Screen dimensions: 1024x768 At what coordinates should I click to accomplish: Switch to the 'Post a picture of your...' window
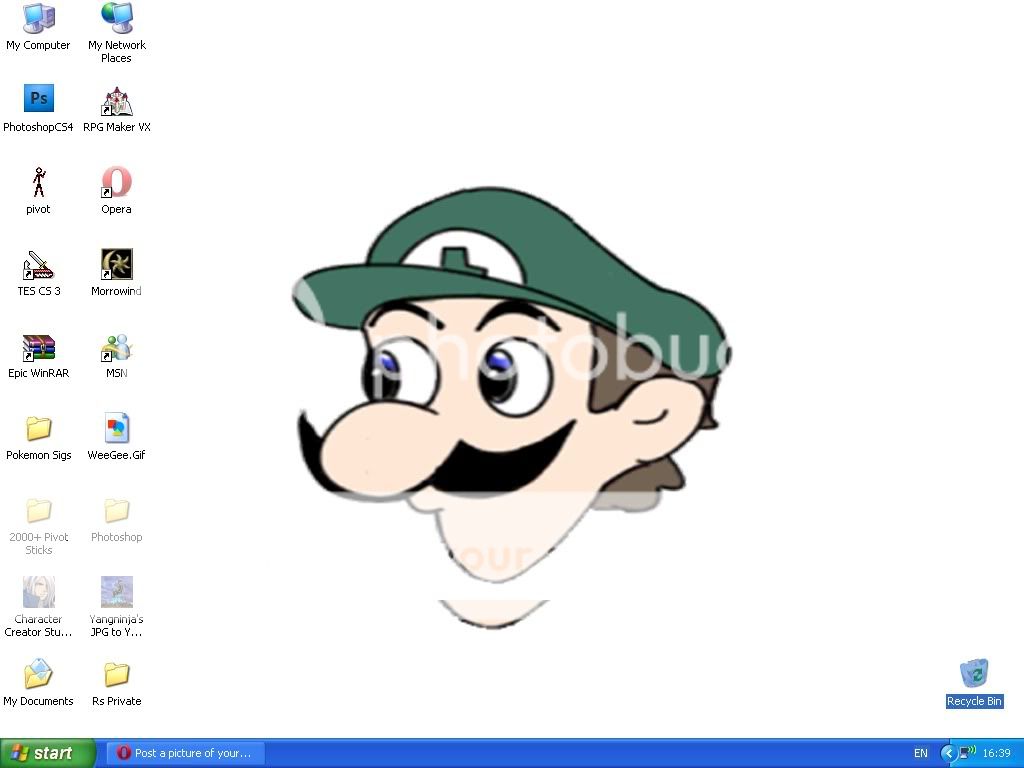[x=185, y=752]
